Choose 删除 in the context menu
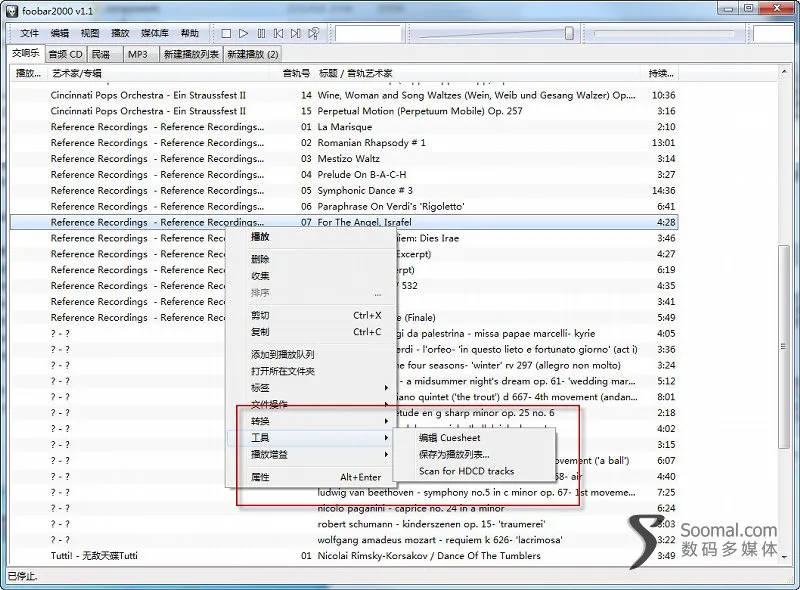 point(311,259)
